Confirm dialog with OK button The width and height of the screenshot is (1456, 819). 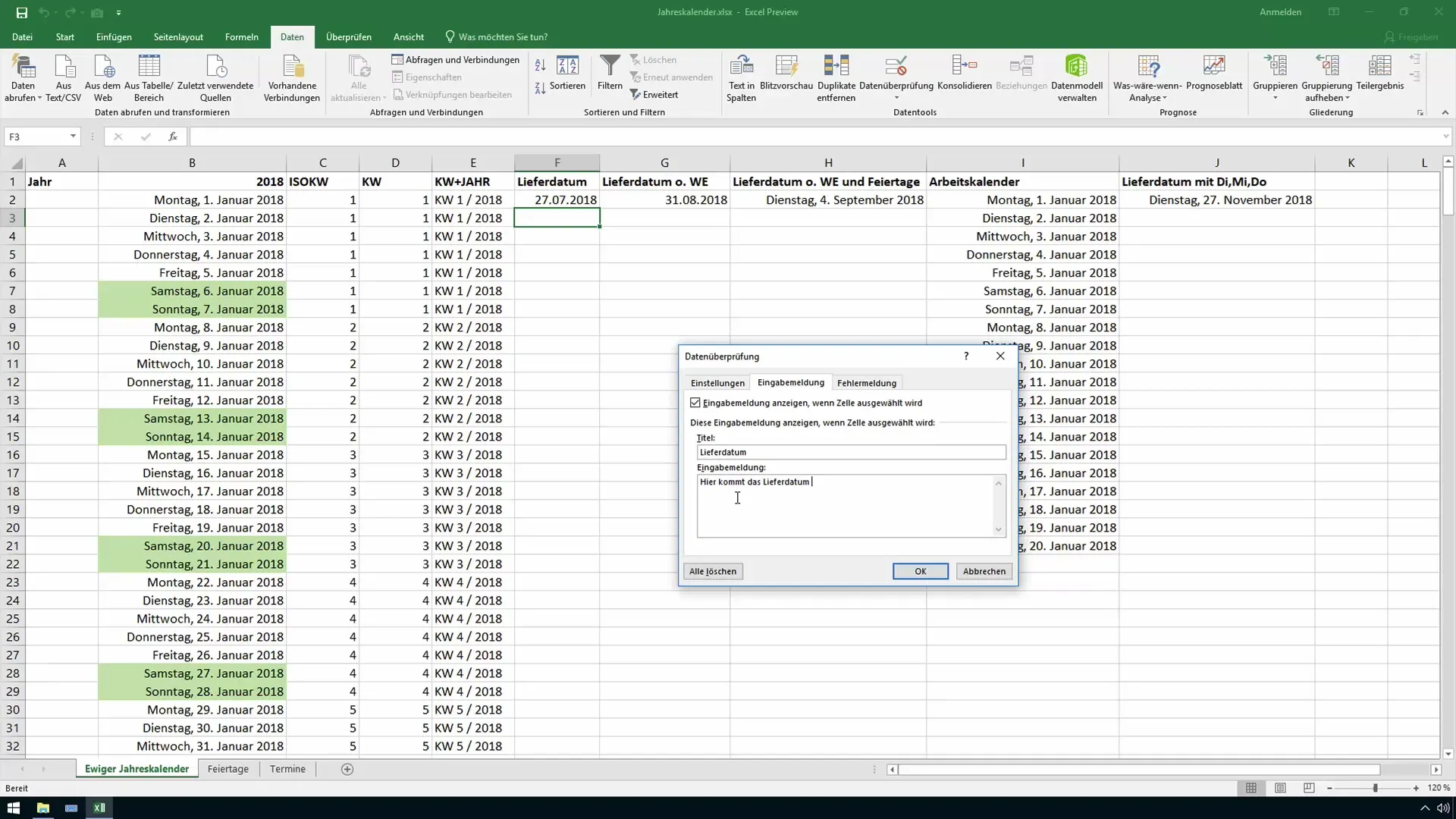point(920,571)
